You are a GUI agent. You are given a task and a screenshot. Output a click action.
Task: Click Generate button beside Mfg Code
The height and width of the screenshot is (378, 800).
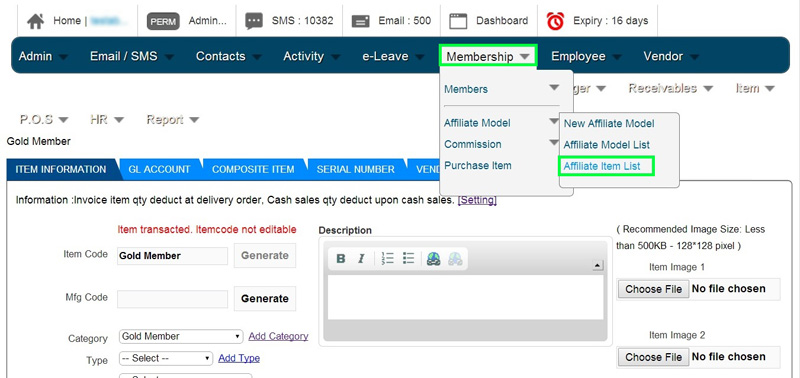point(265,298)
